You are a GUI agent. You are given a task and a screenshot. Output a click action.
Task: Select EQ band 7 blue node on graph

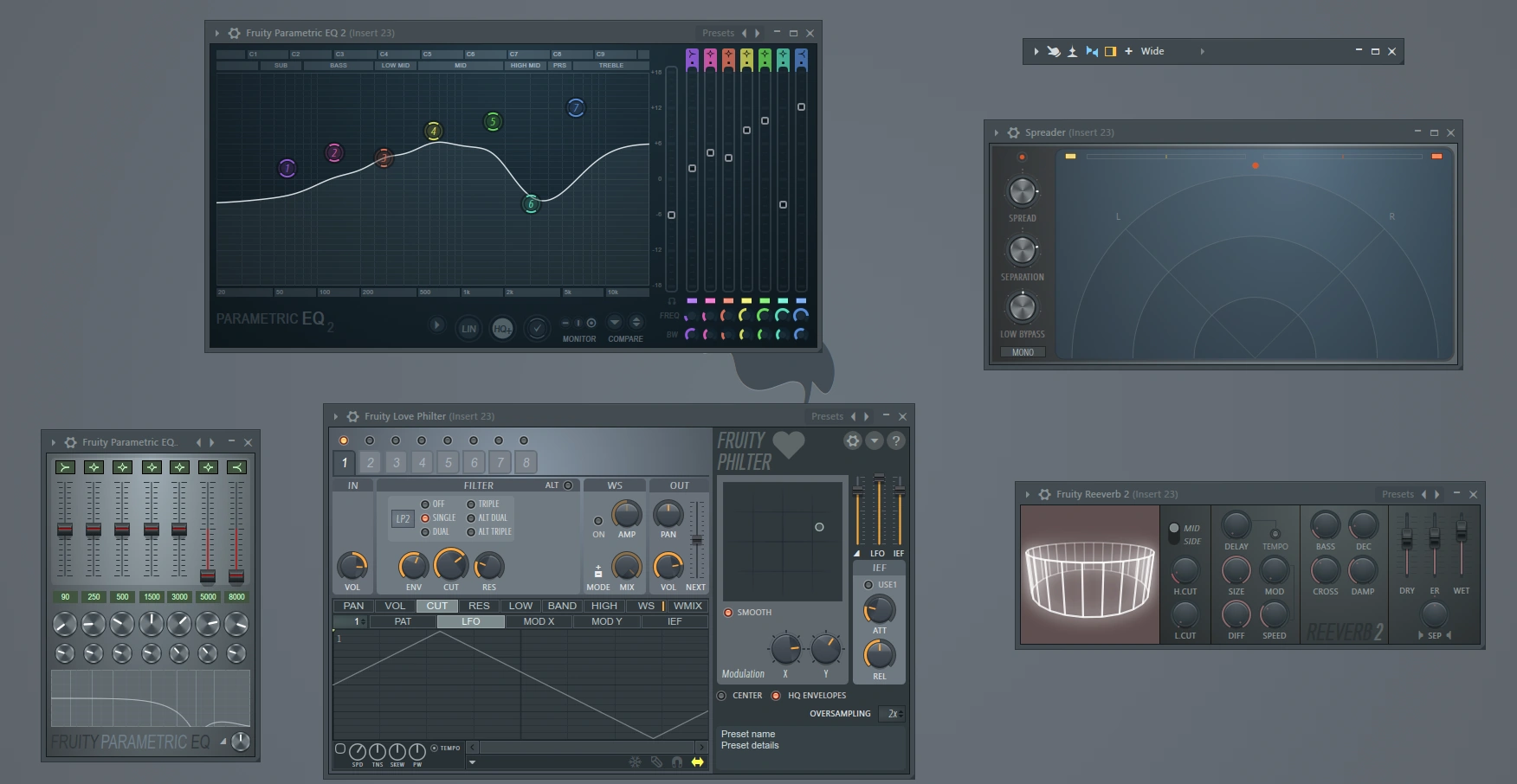576,107
